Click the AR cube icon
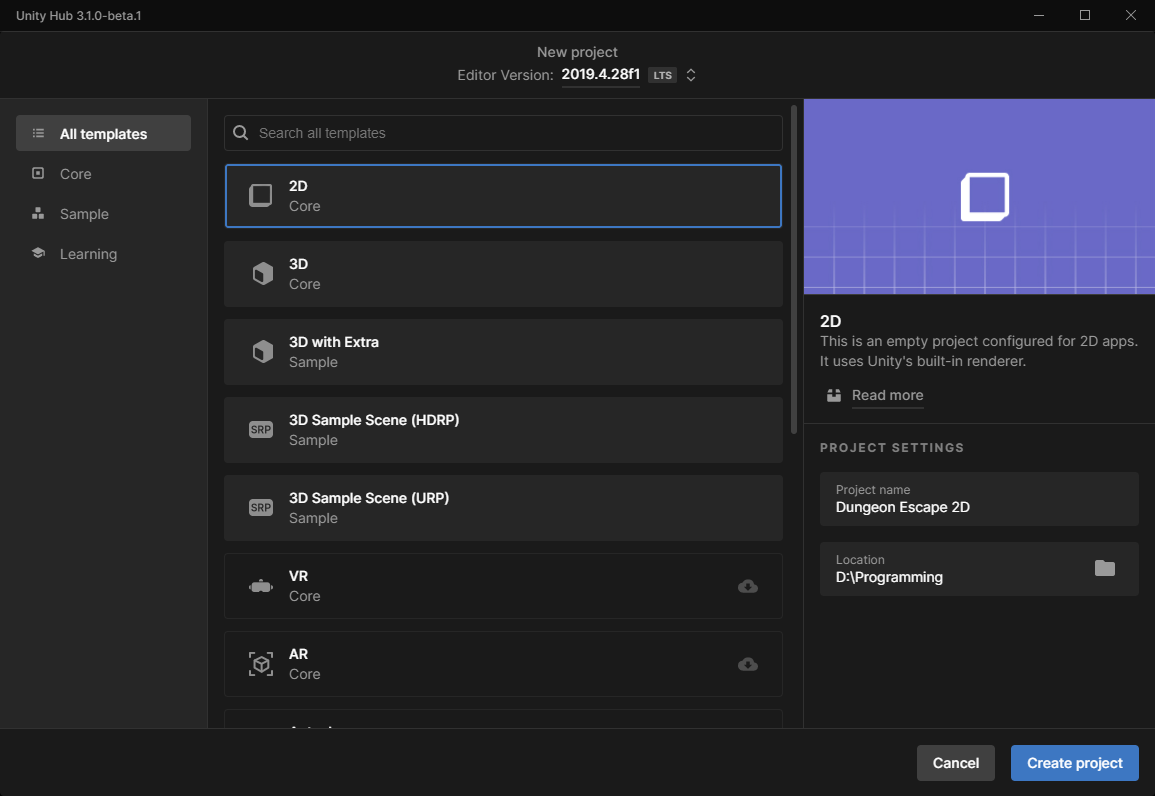The image size is (1155, 796). [261, 664]
